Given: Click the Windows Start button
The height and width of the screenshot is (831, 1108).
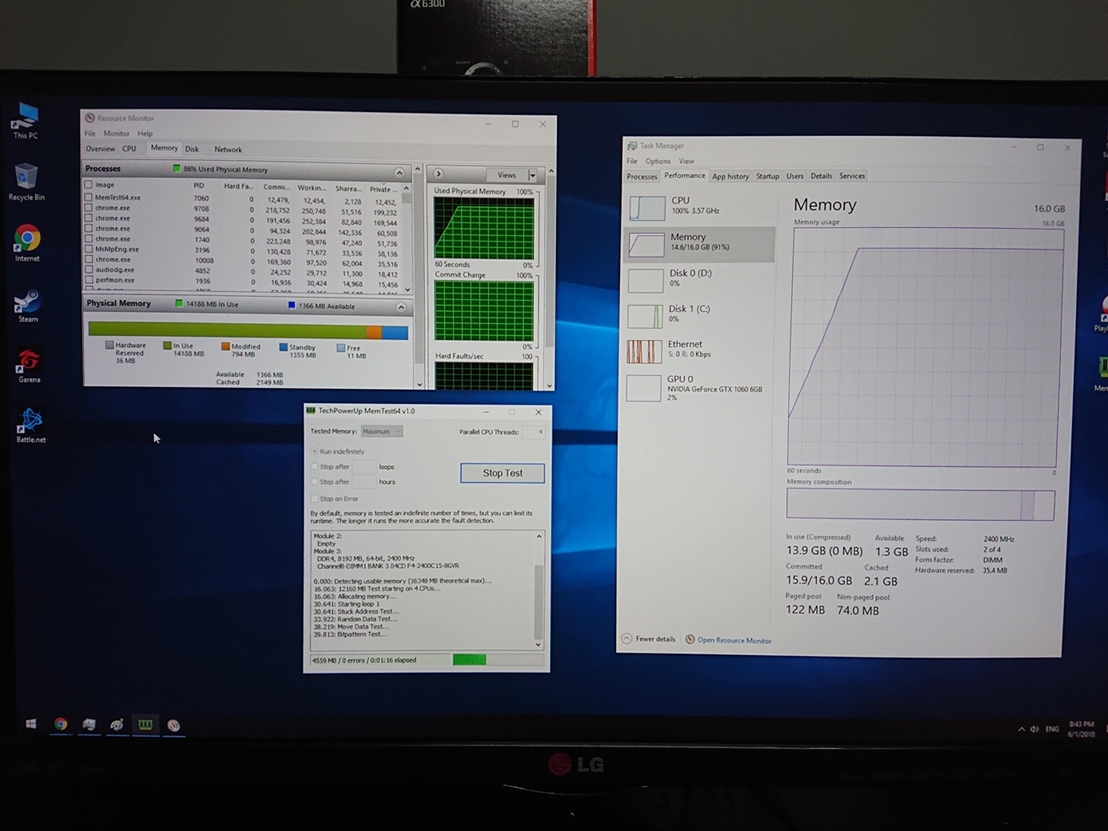Looking at the screenshot, I should tap(31, 724).
